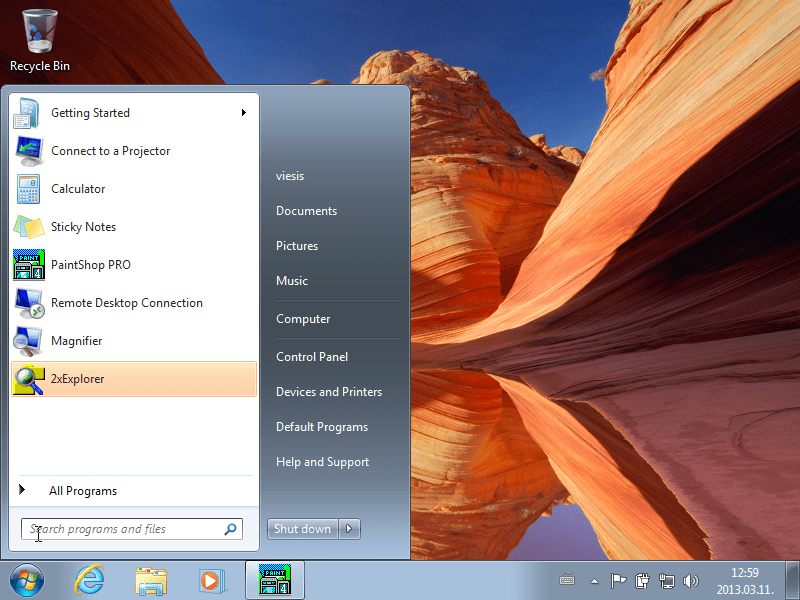
Task: Click the volume speaker tray icon
Action: coord(691,581)
